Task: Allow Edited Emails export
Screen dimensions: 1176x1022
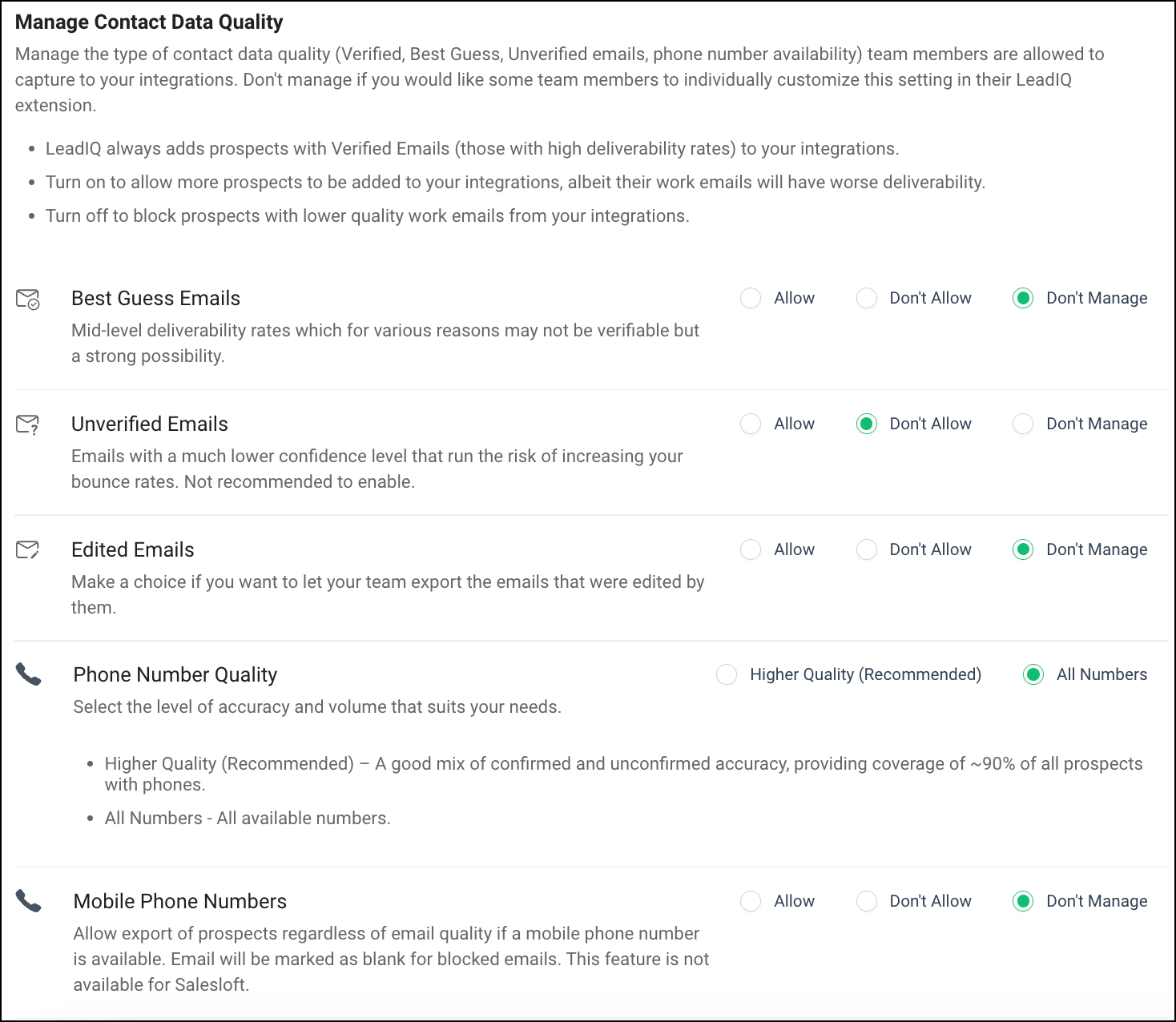Action: pyautogui.click(x=751, y=549)
